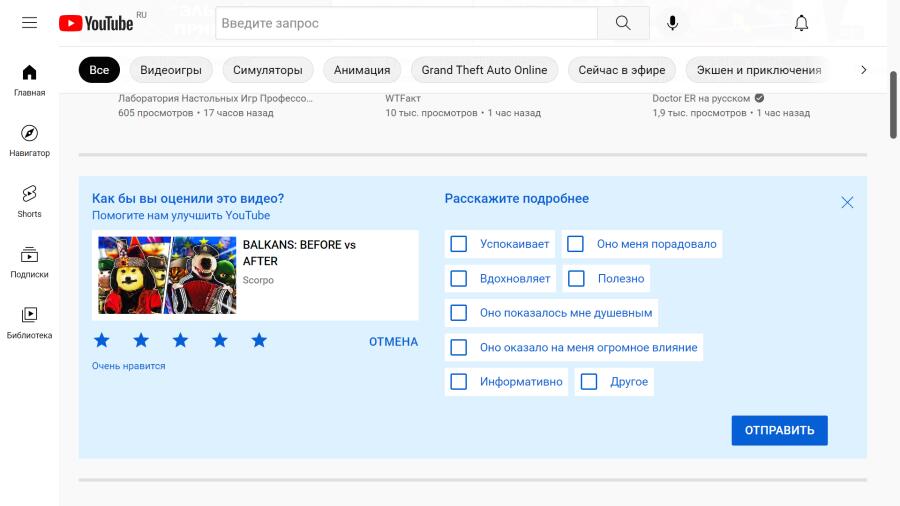
Task: Click the search magnifier button
Action: pyautogui.click(x=623, y=23)
